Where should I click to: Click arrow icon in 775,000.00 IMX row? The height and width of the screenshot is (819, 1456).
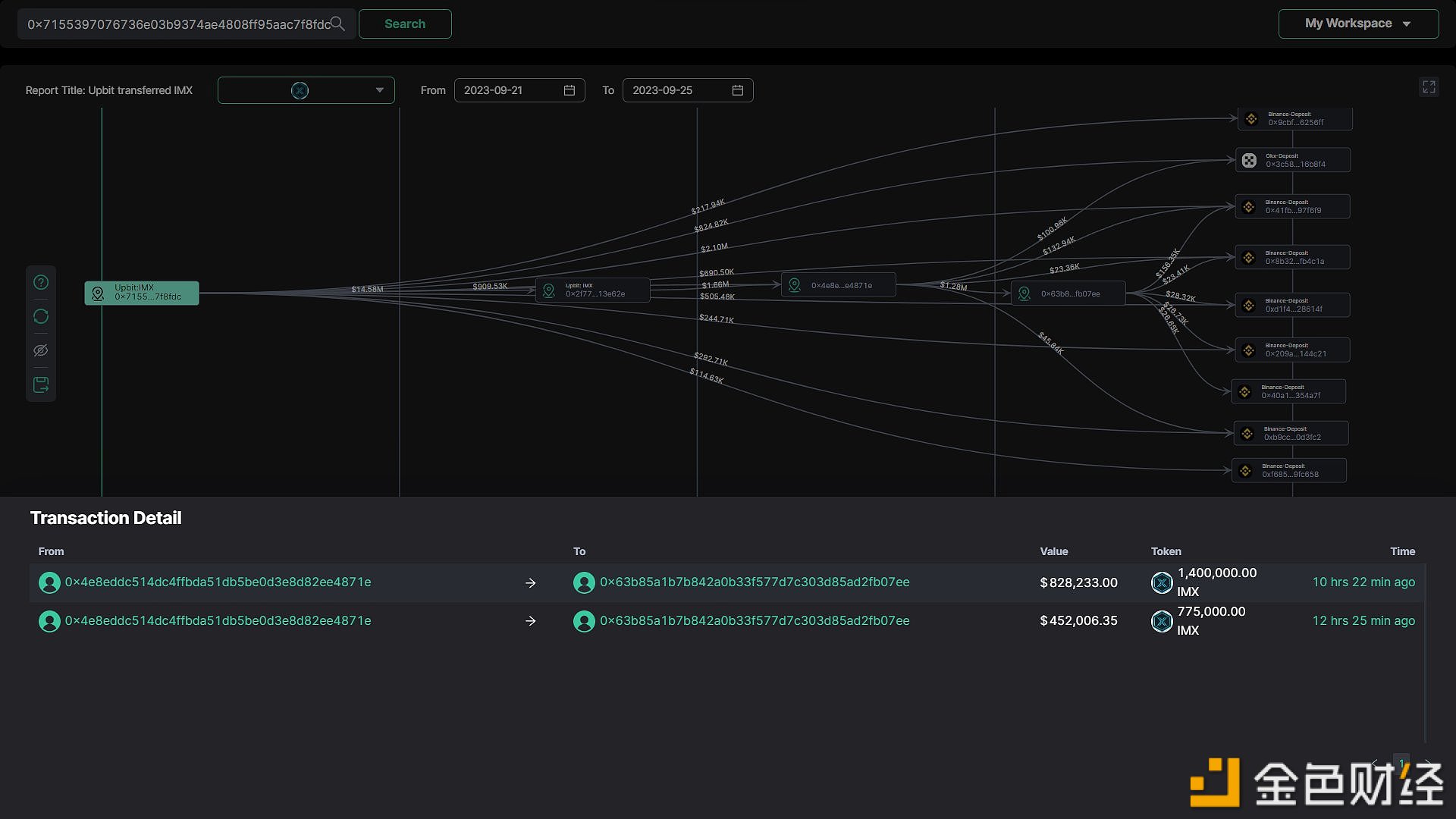pos(531,621)
